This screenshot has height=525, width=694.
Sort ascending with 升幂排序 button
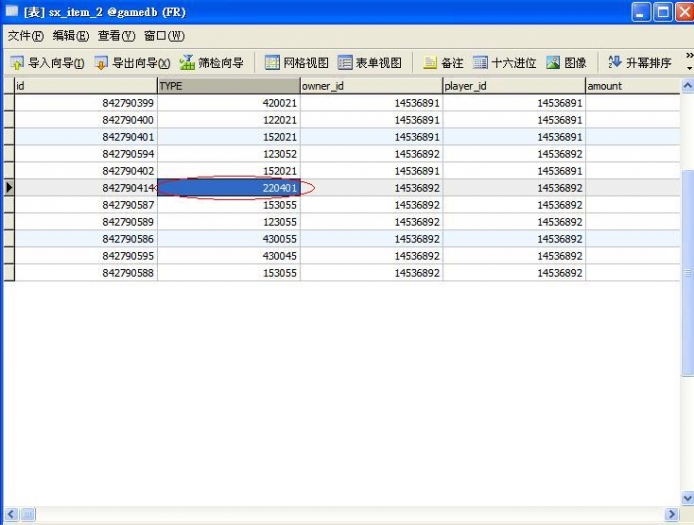click(640, 63)
